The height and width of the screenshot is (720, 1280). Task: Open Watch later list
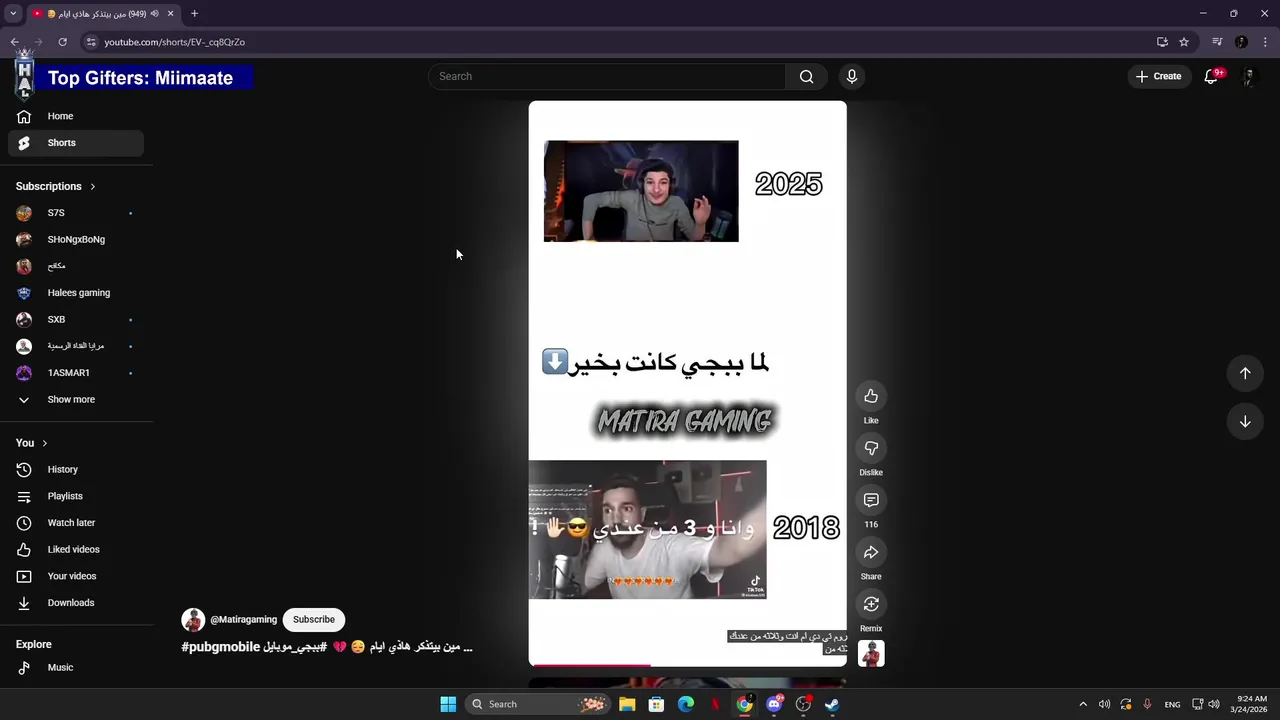76,523
